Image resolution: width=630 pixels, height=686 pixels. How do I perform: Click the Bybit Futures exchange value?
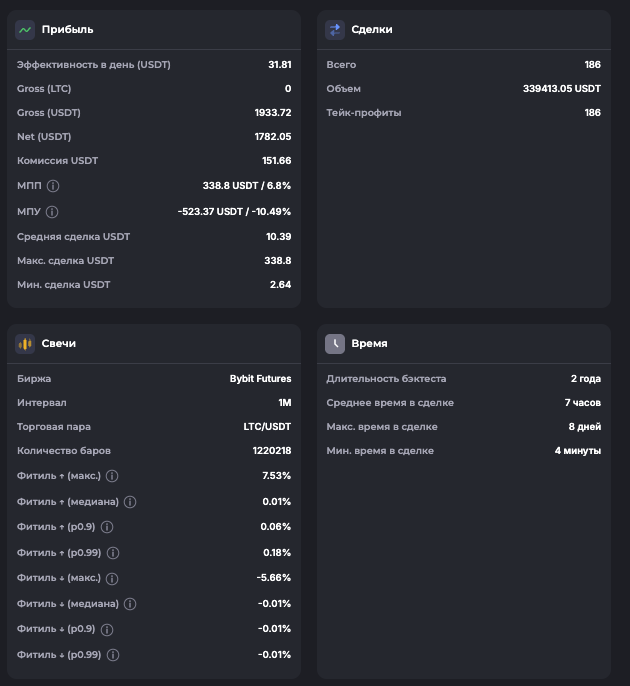coord(260,379)
